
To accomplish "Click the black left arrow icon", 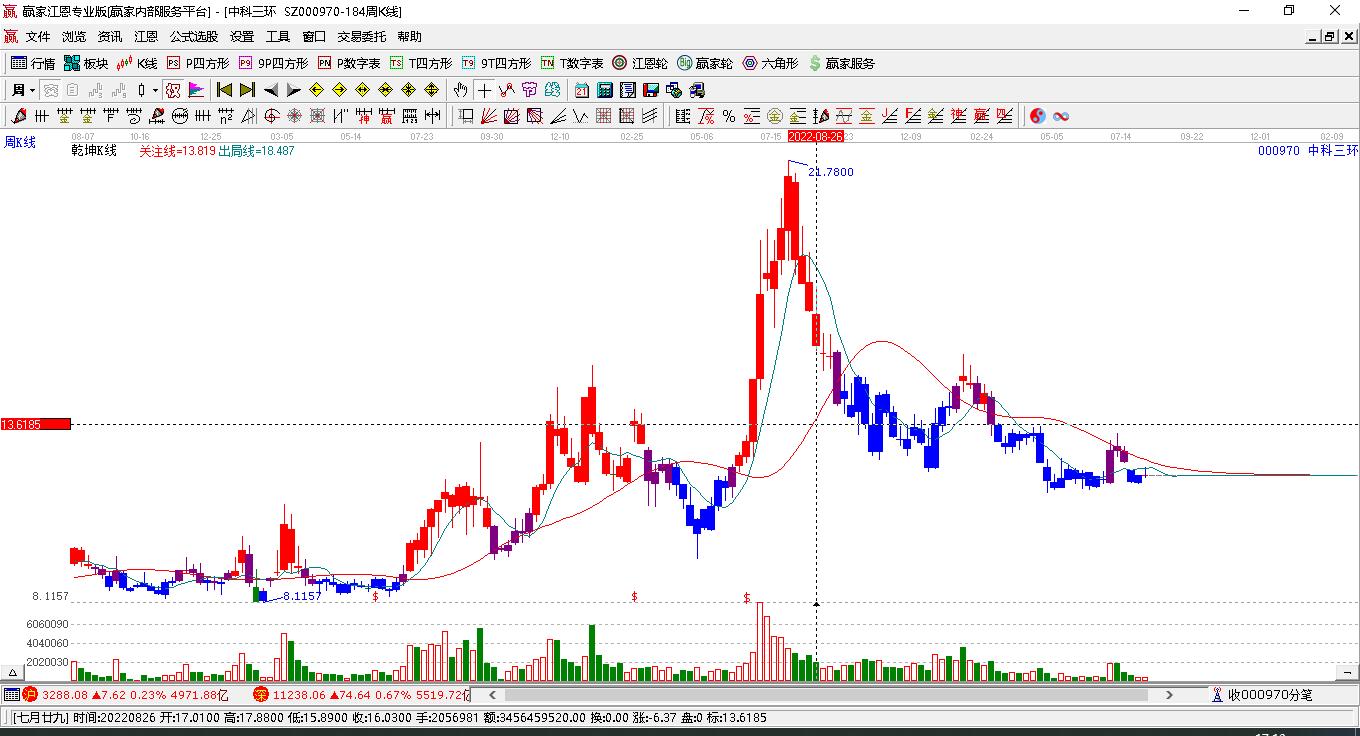I will tap(271, 90).
